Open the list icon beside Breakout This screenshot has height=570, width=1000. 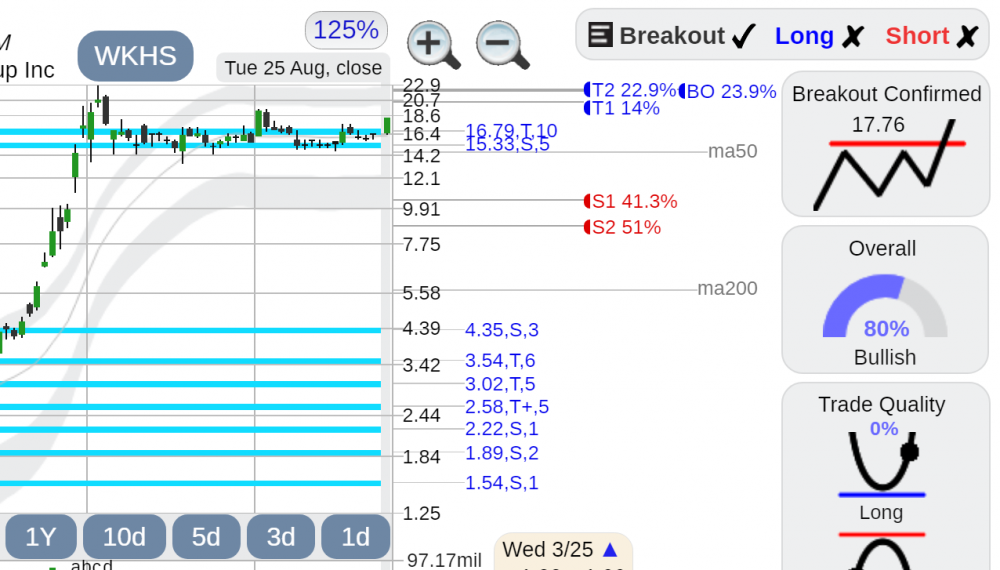click(x=600, y=35)
